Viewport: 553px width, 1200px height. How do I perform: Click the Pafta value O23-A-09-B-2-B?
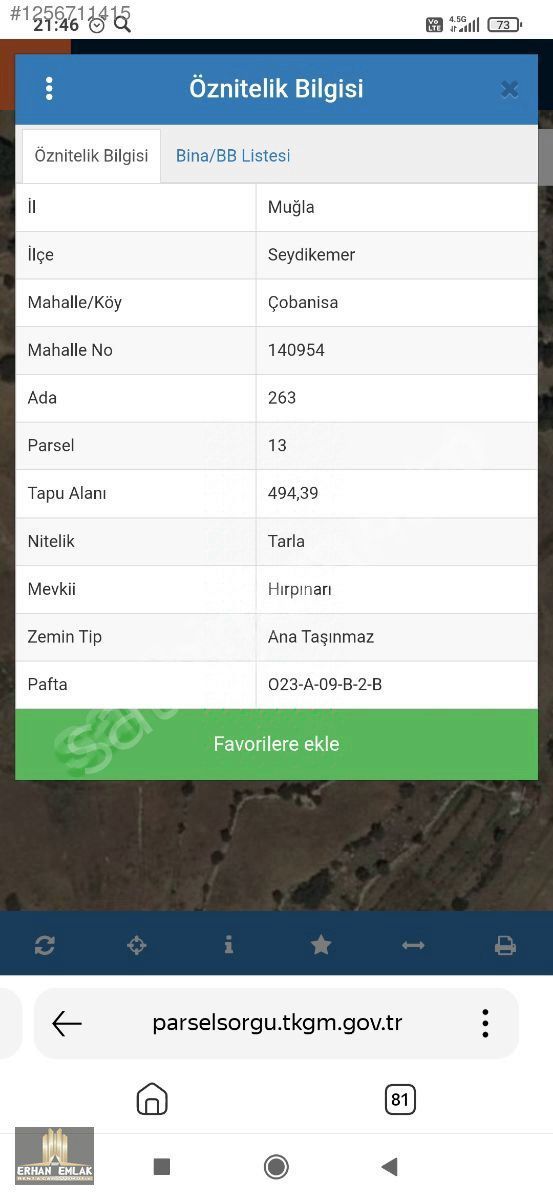(x=325, y=685)
